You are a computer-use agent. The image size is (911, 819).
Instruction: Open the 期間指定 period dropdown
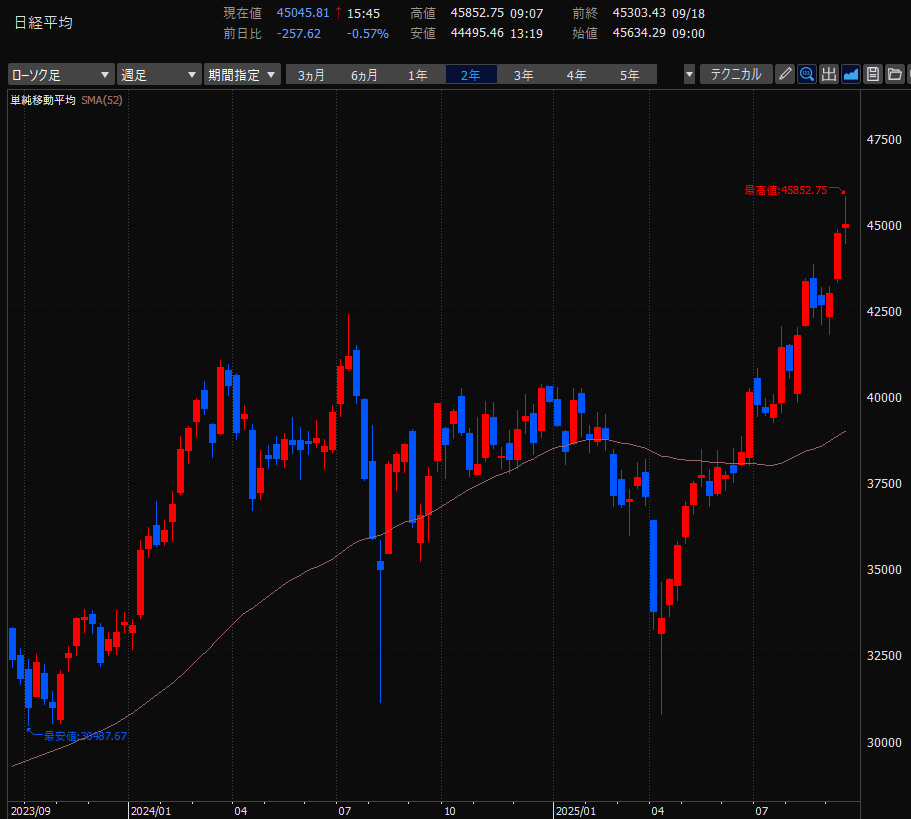[x=242, y=75]
